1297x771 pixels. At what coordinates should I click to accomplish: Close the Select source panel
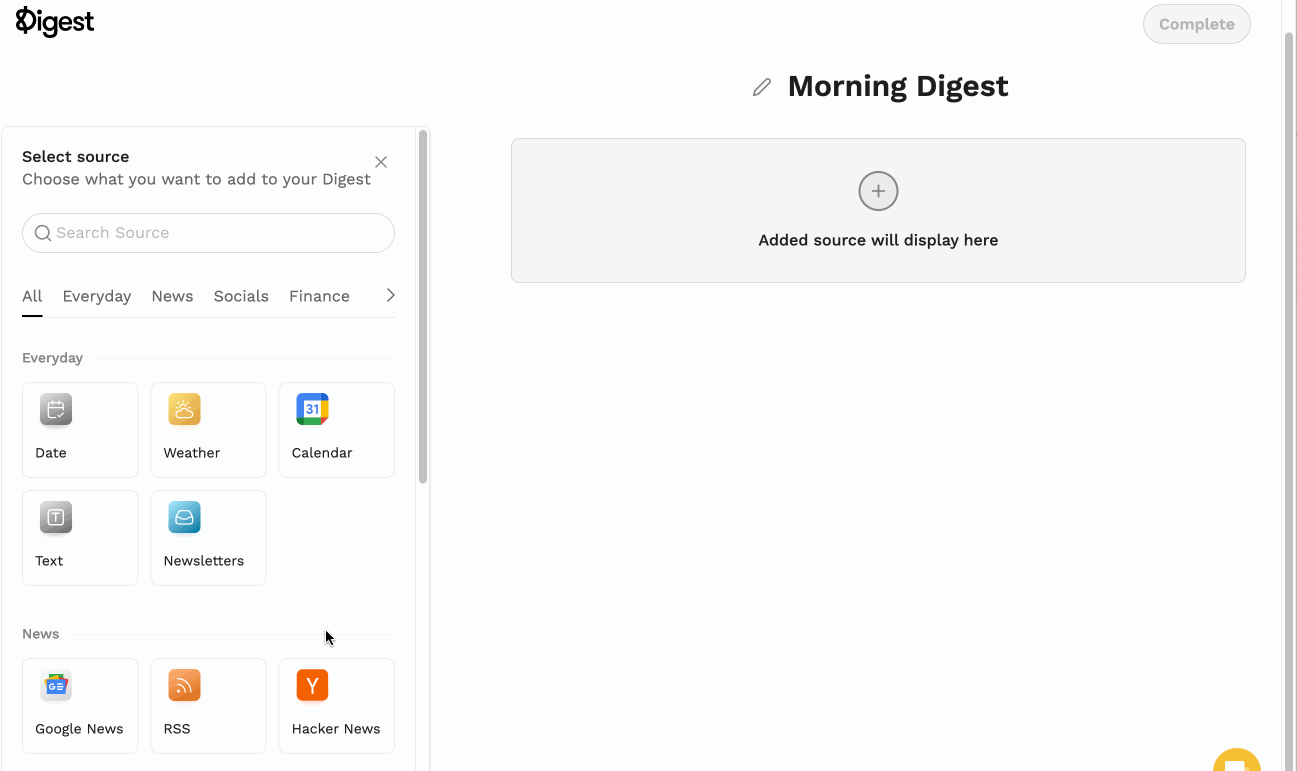pos(381,161)
